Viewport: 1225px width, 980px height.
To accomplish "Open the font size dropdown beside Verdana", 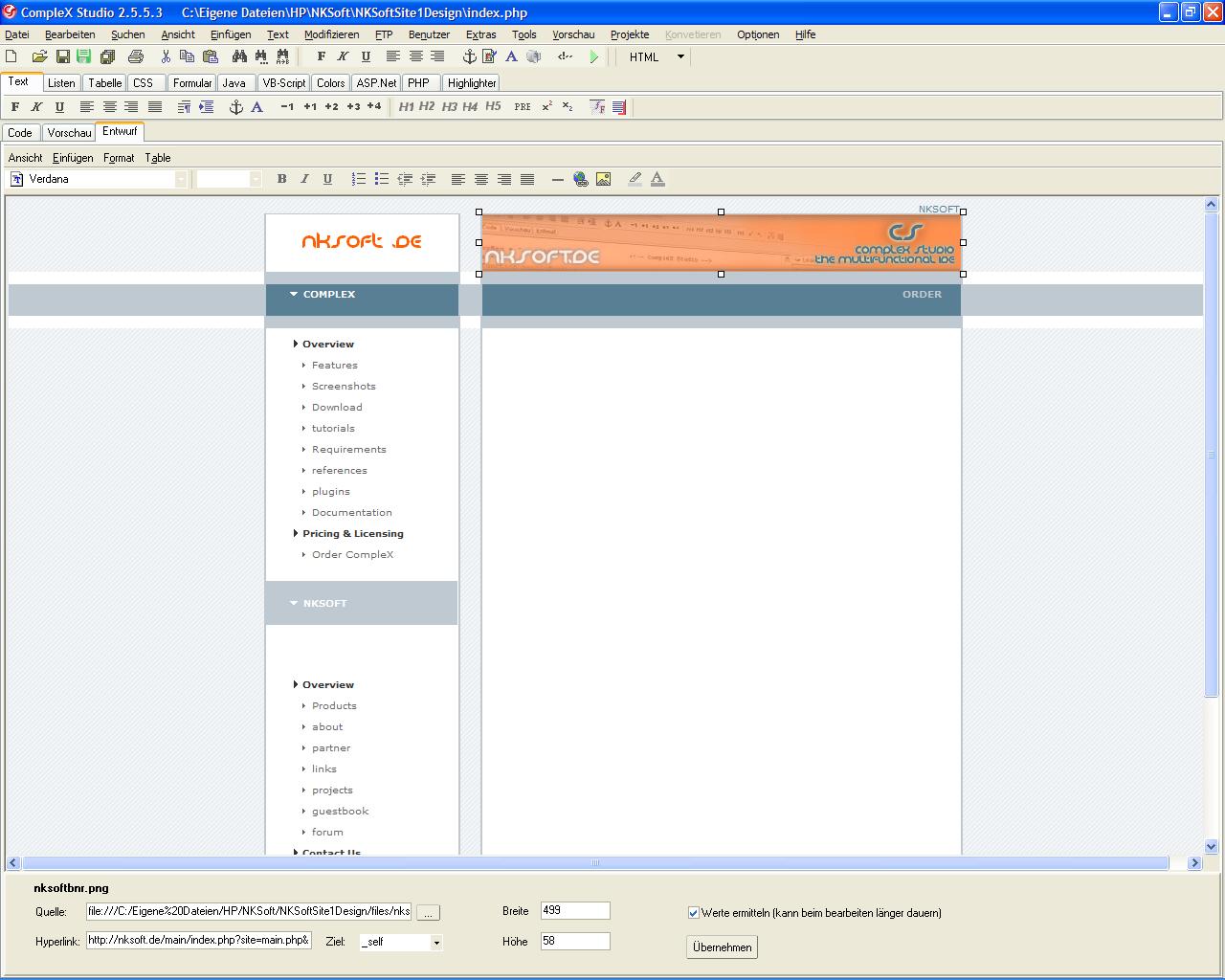I will (x=256, y=179).
